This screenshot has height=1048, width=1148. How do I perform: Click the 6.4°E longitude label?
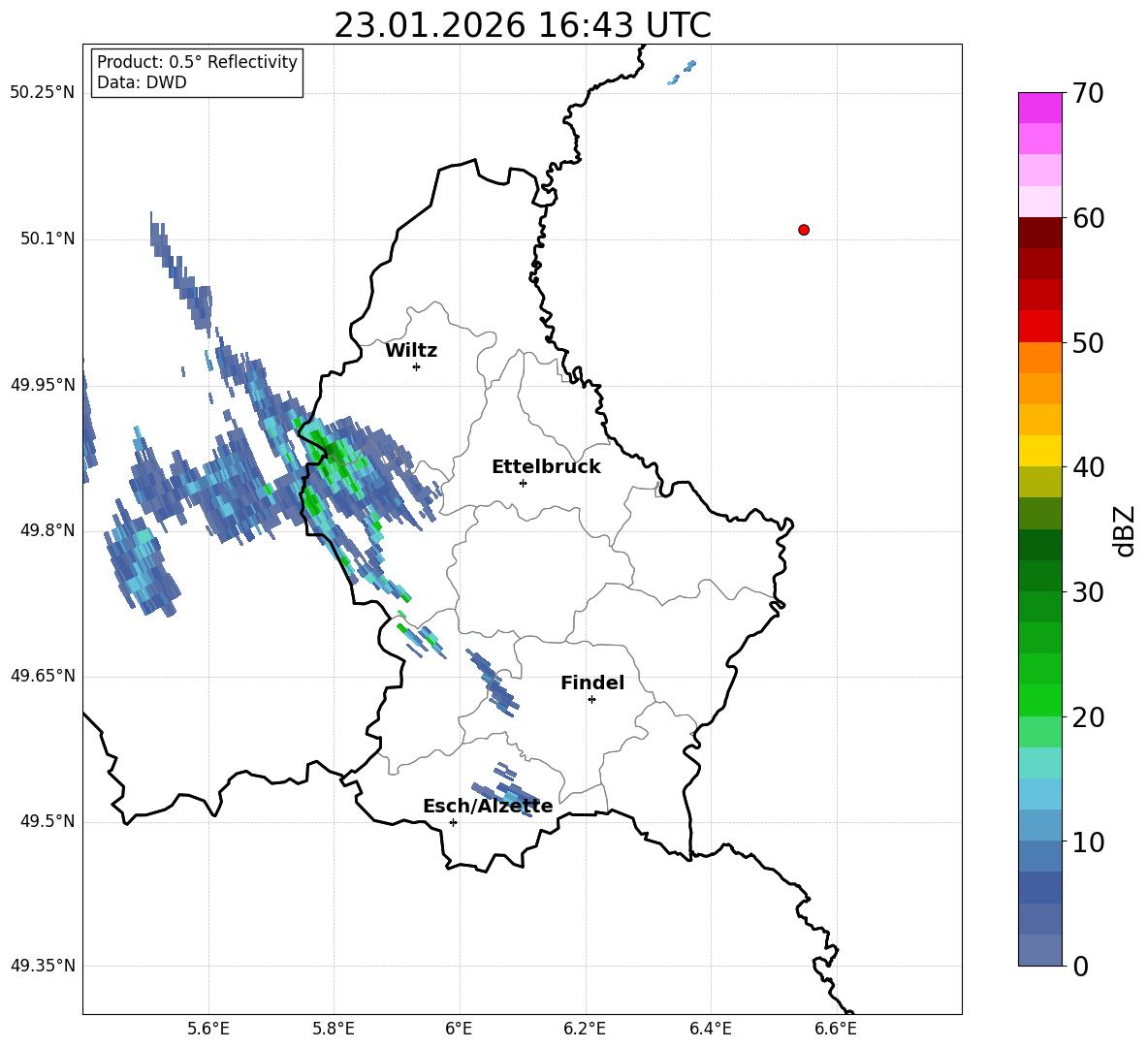point(710,1030)
